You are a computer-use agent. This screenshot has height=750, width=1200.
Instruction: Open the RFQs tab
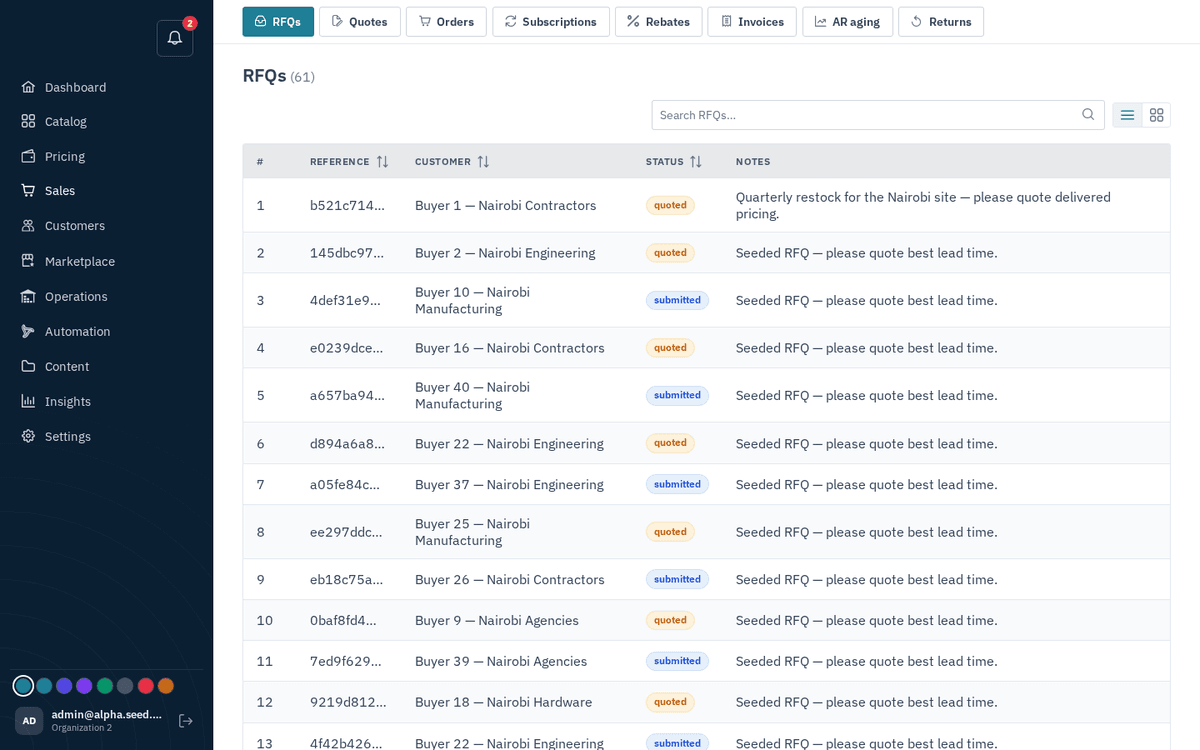(278, 22)
